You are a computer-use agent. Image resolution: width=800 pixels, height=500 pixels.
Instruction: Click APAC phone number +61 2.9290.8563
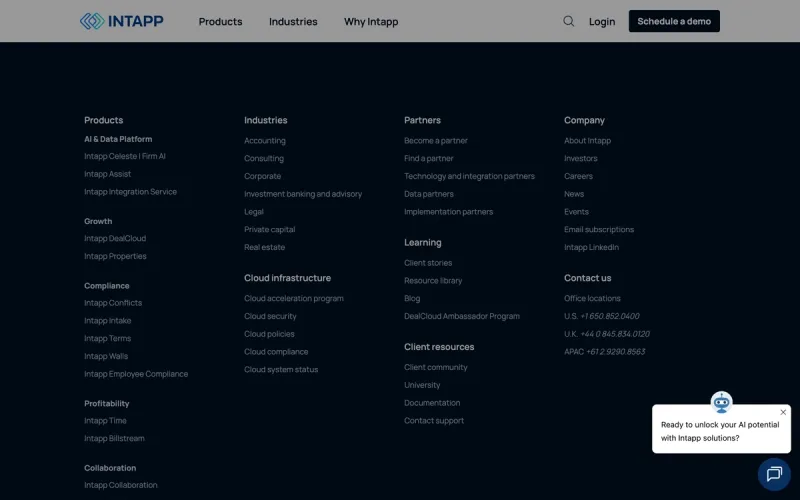coord(615,352)
